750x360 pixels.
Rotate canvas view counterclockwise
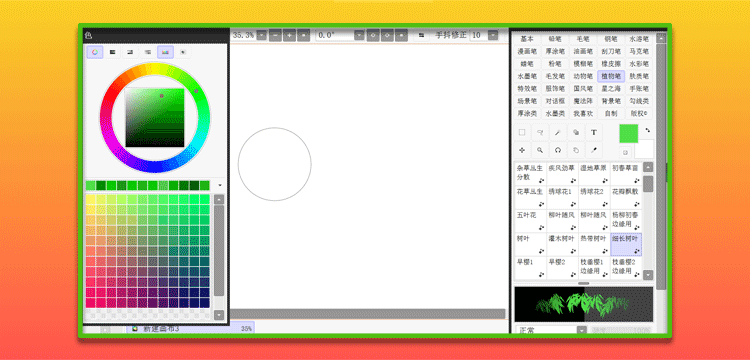pyautogui.click(x=373, y=35)
